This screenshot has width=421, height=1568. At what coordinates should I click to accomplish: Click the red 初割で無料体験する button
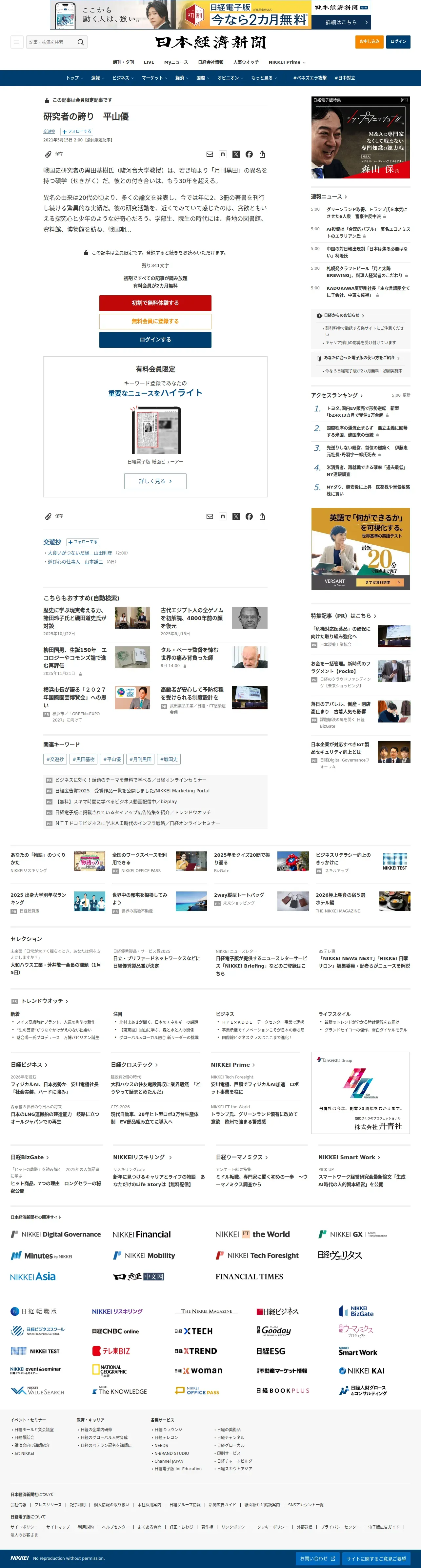(155, 303)
